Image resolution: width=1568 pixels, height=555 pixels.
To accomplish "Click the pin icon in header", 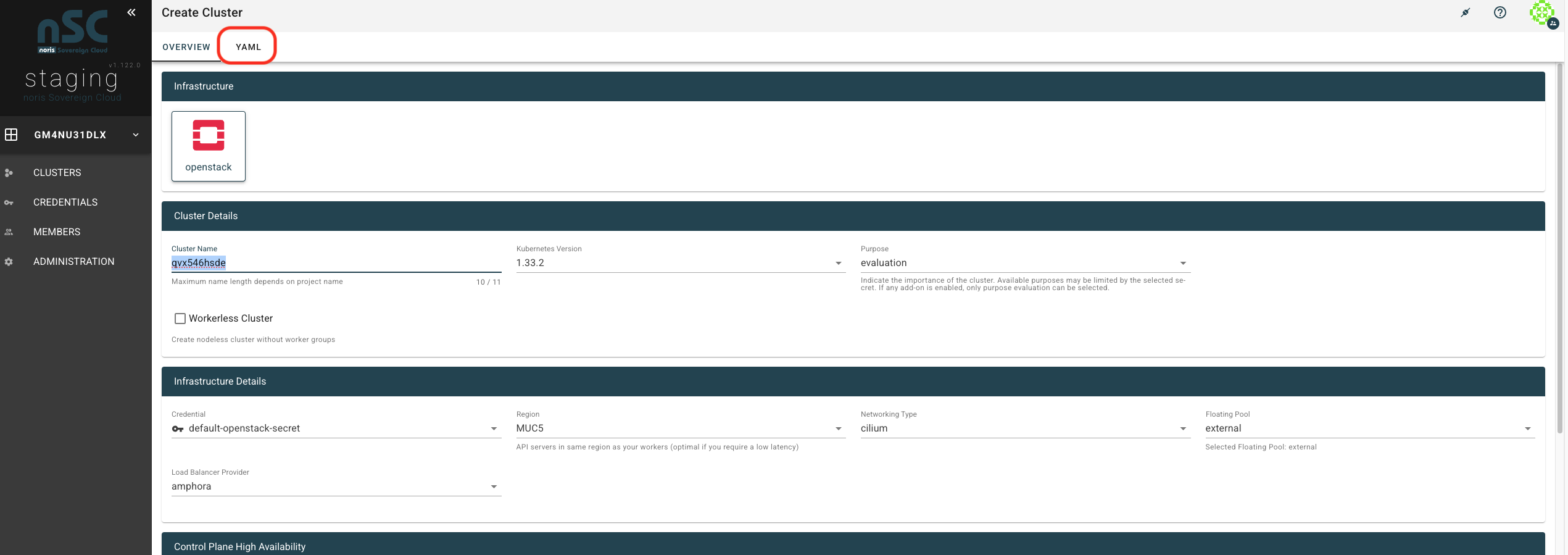I will tap(1466, 12).
